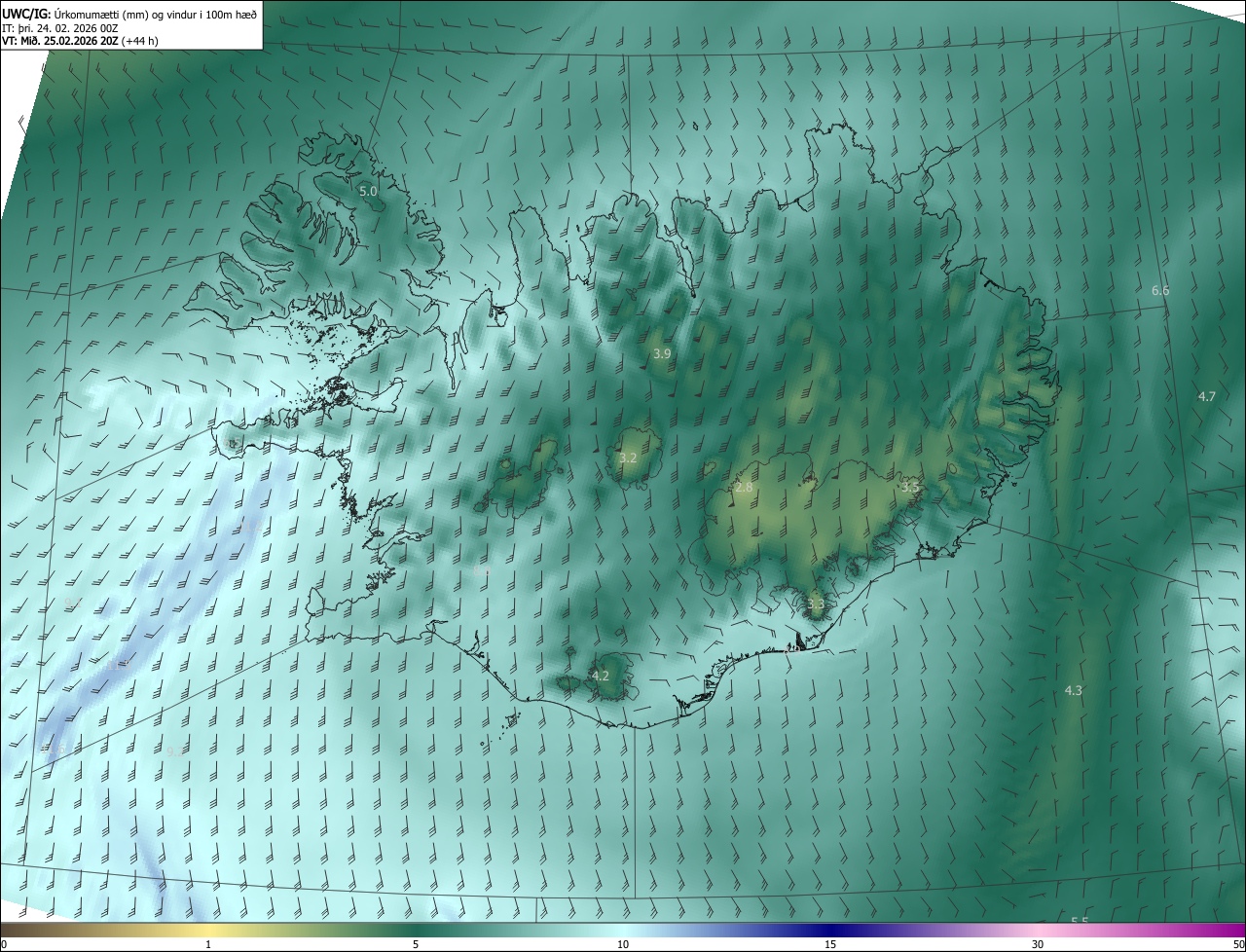The height and width of the screenshot is (952, 1246).
Task: Click the color scale tick label 50
Action: point(1238,945)
